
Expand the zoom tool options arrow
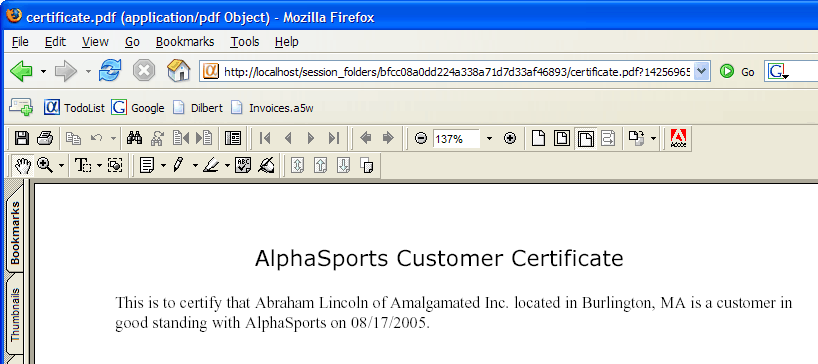[x=62, y=166]
